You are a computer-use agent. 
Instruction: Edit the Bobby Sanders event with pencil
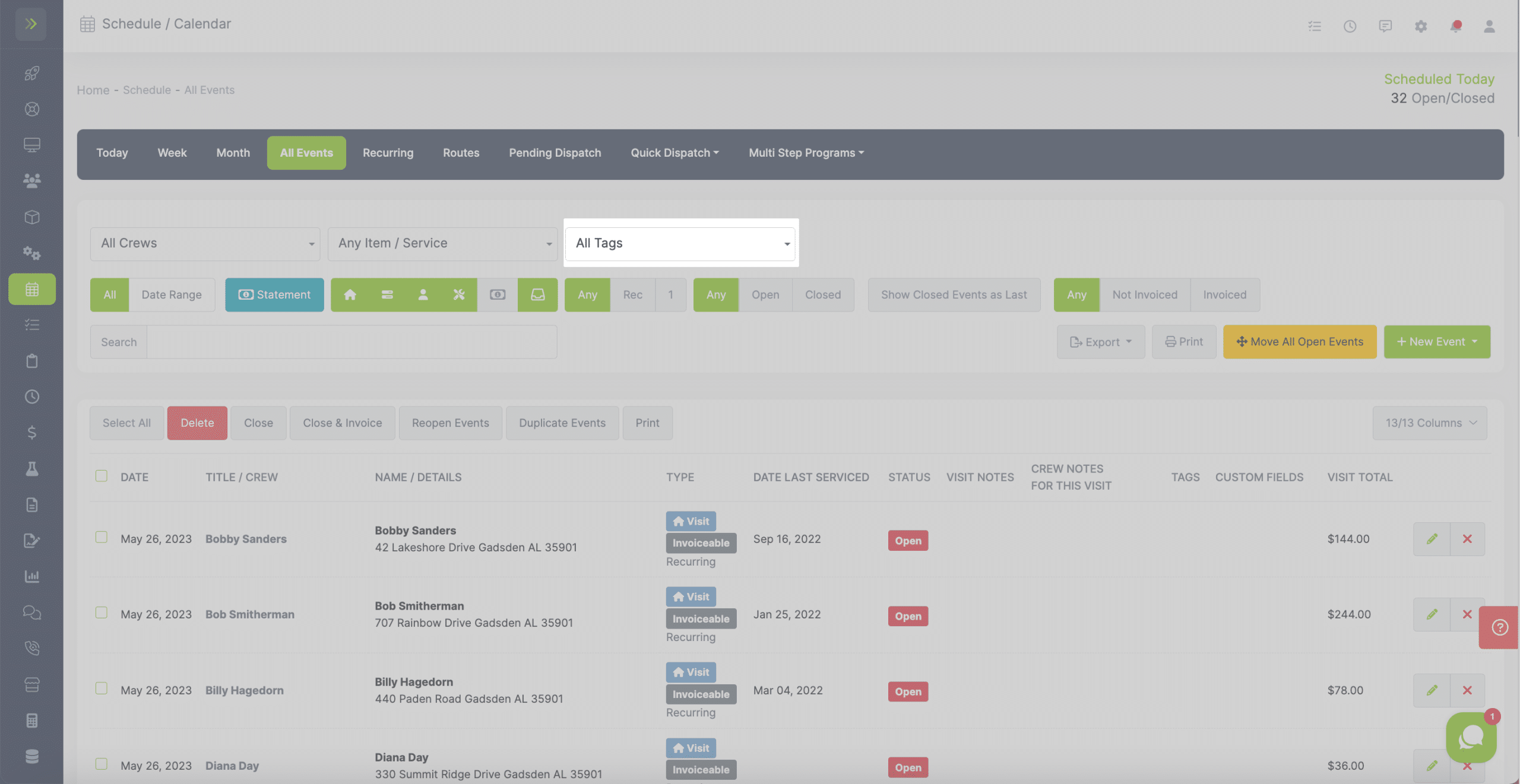[1432, 539]
